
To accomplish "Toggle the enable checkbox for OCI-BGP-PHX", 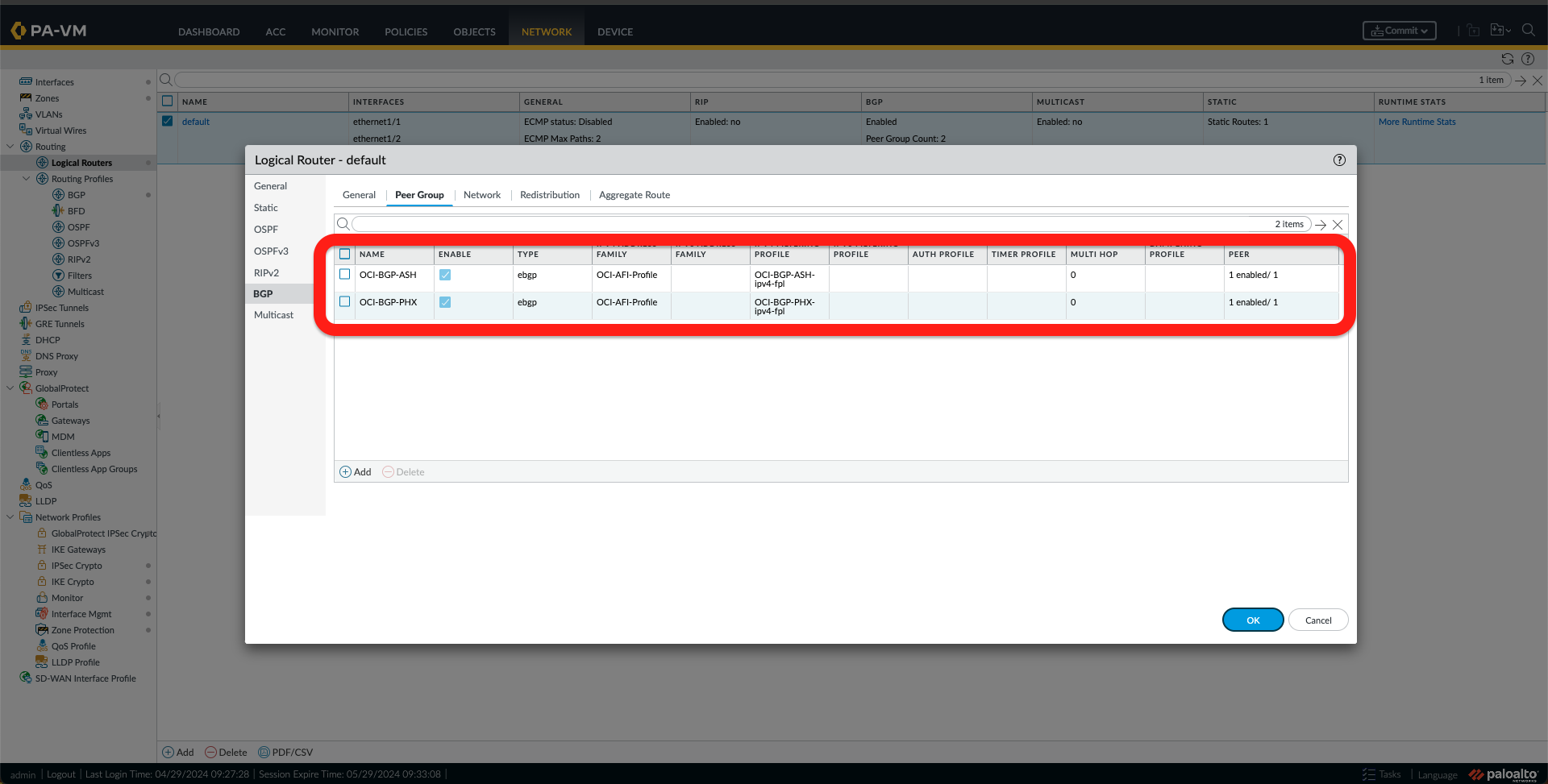I will [x=445, y=302].
